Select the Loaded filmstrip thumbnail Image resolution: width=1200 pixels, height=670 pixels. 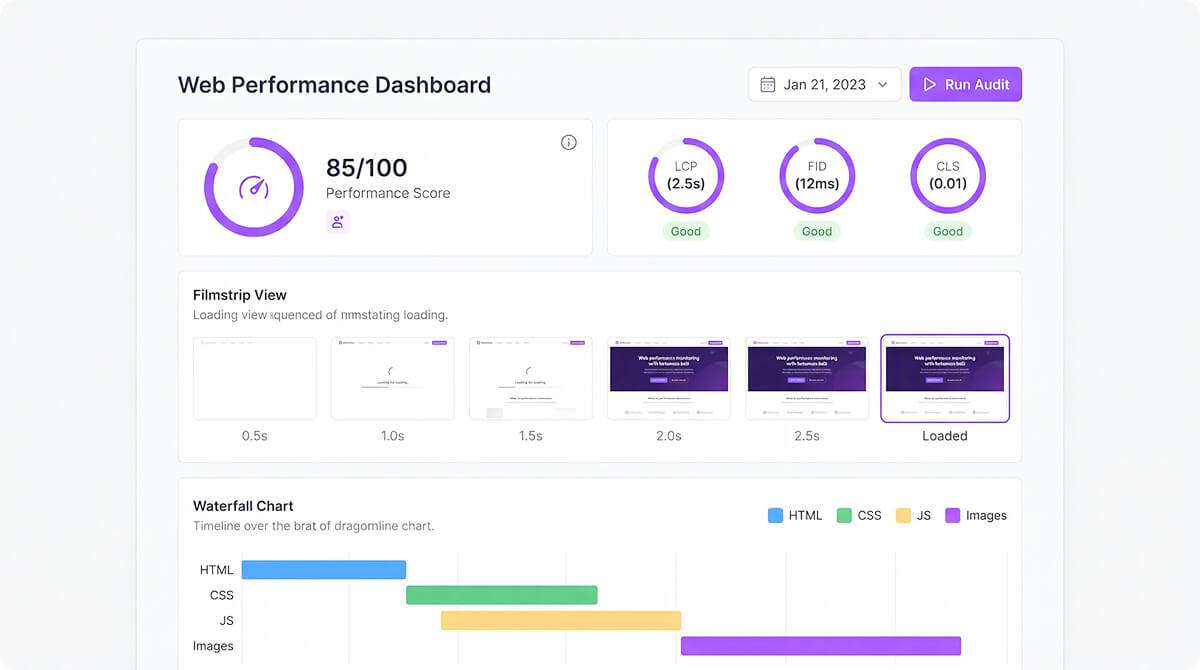945,378
